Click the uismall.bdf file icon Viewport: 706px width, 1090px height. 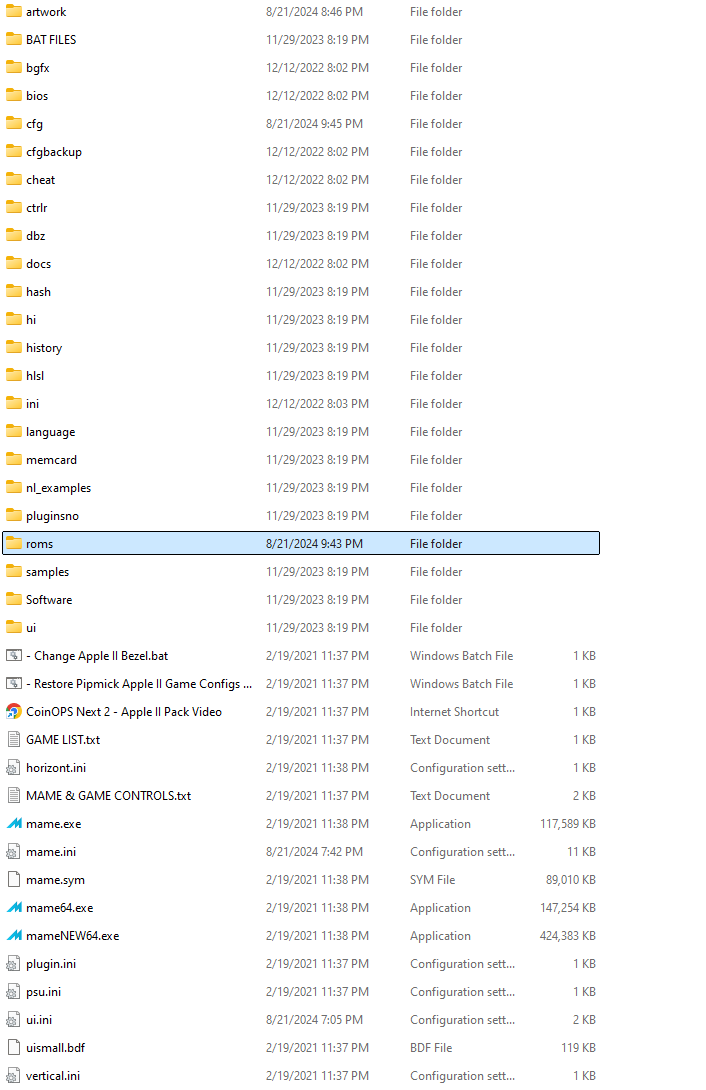pyautogui.click(x=14, y=1048)
